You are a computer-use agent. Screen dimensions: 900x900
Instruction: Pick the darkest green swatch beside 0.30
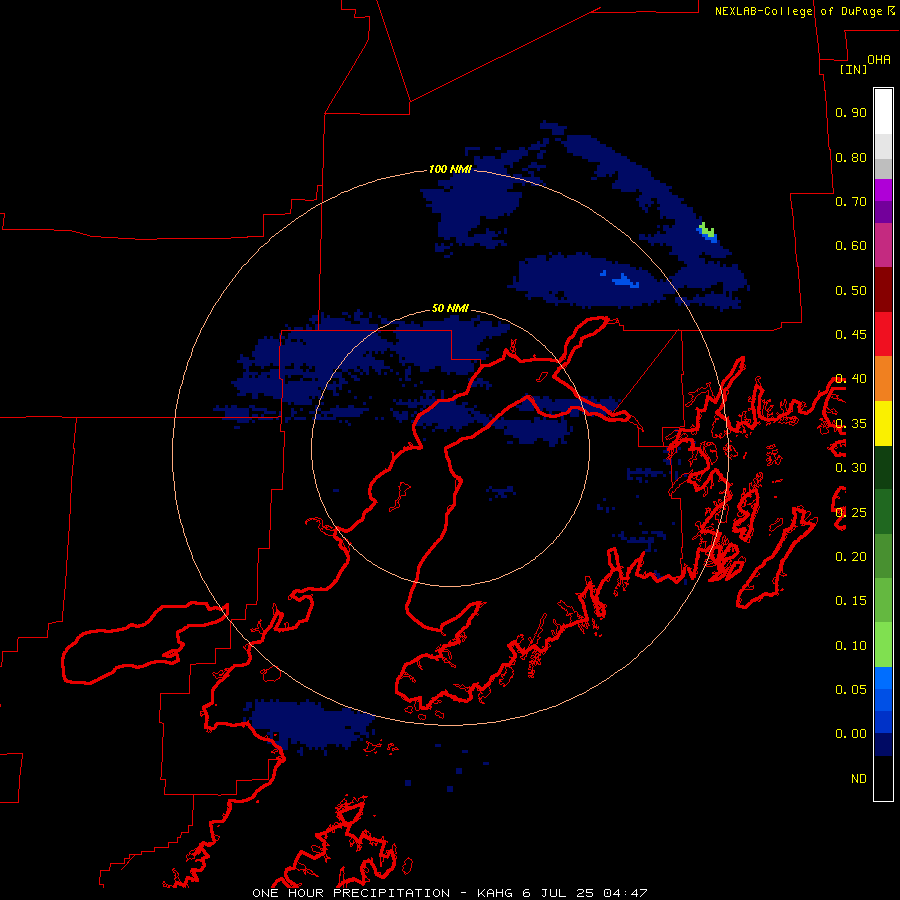[x=883, y=468]
